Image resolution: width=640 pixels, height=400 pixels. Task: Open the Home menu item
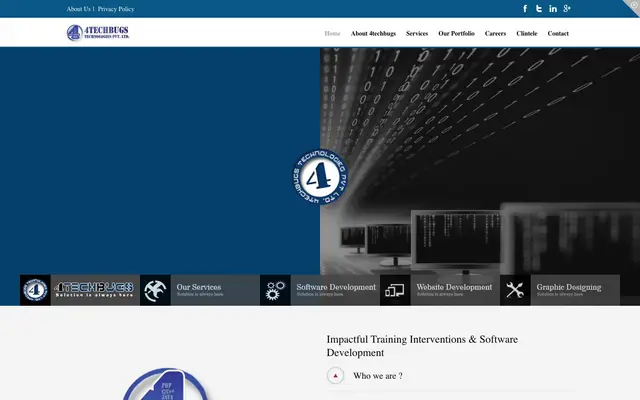pyautogui.click(x=332, y=33)
